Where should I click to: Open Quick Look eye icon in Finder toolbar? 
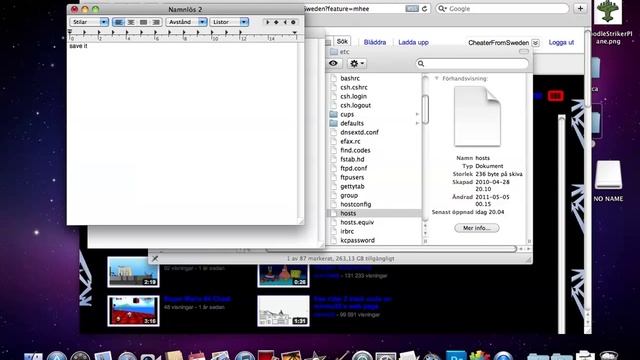(334, 63)
